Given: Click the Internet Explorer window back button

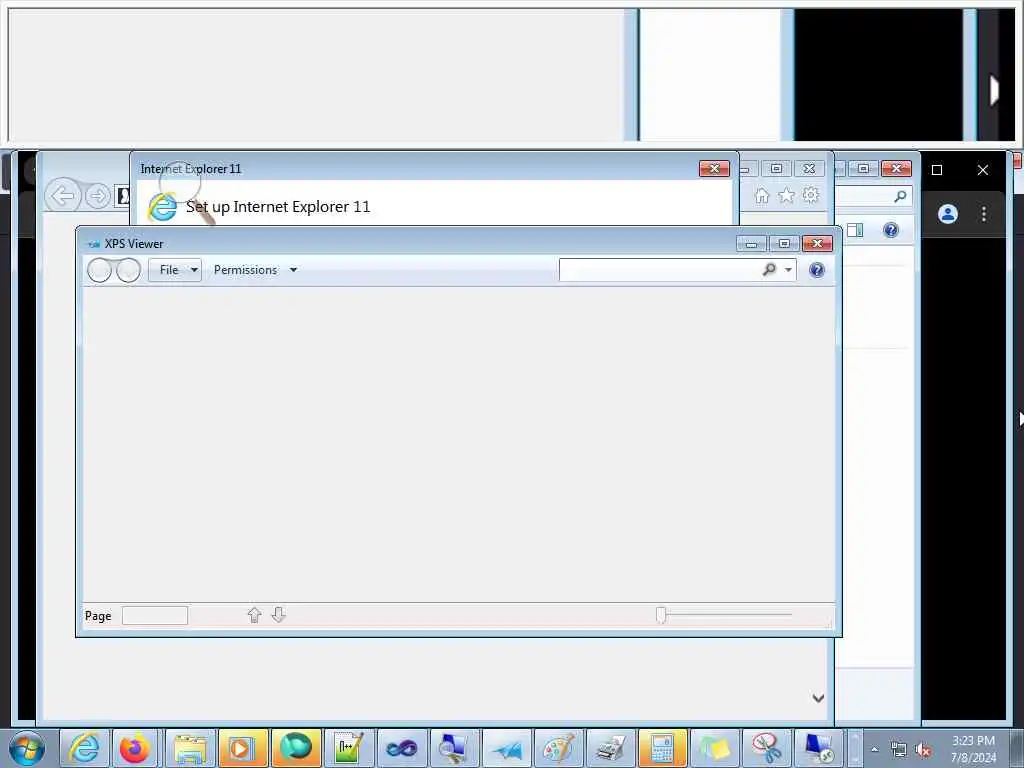Looking at the screenshot, I should tap(63, 195).
